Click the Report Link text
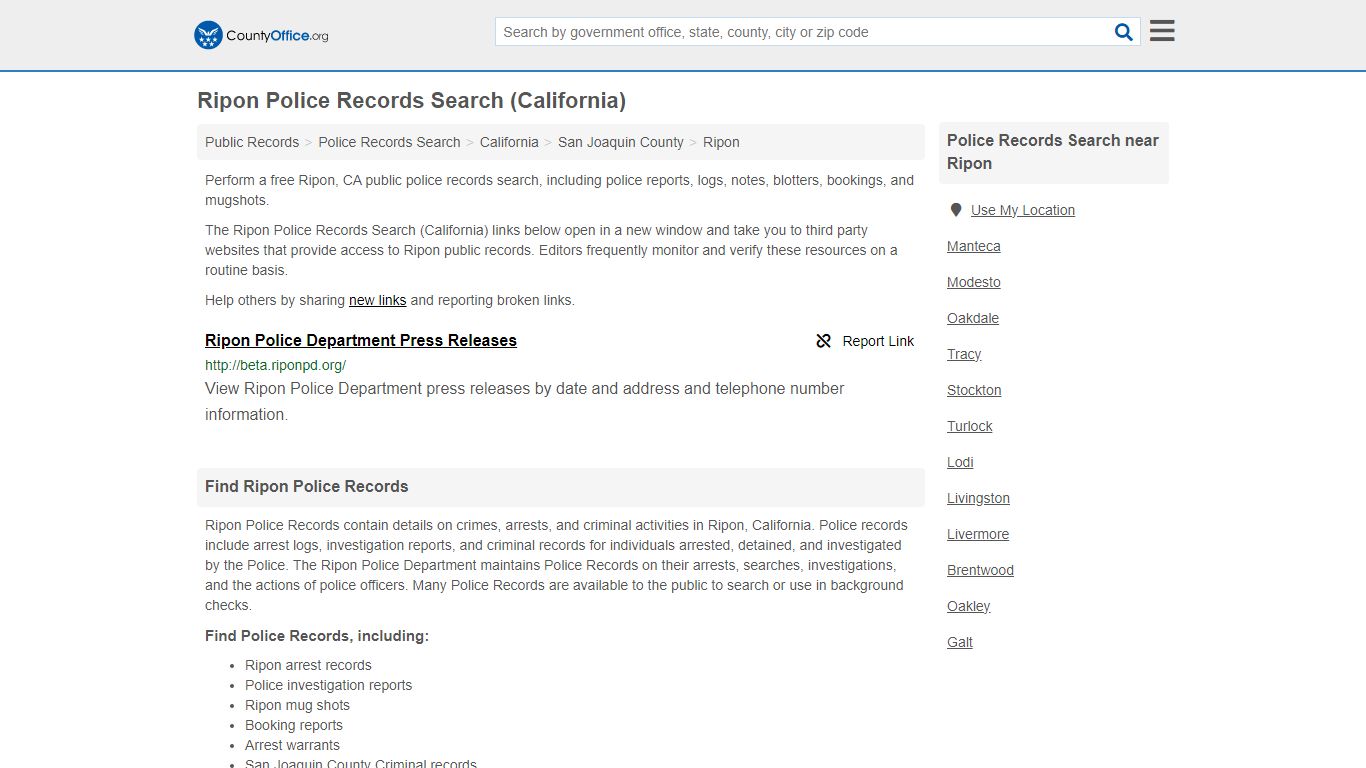The image size is (1366, 768). tap(878, 341)
